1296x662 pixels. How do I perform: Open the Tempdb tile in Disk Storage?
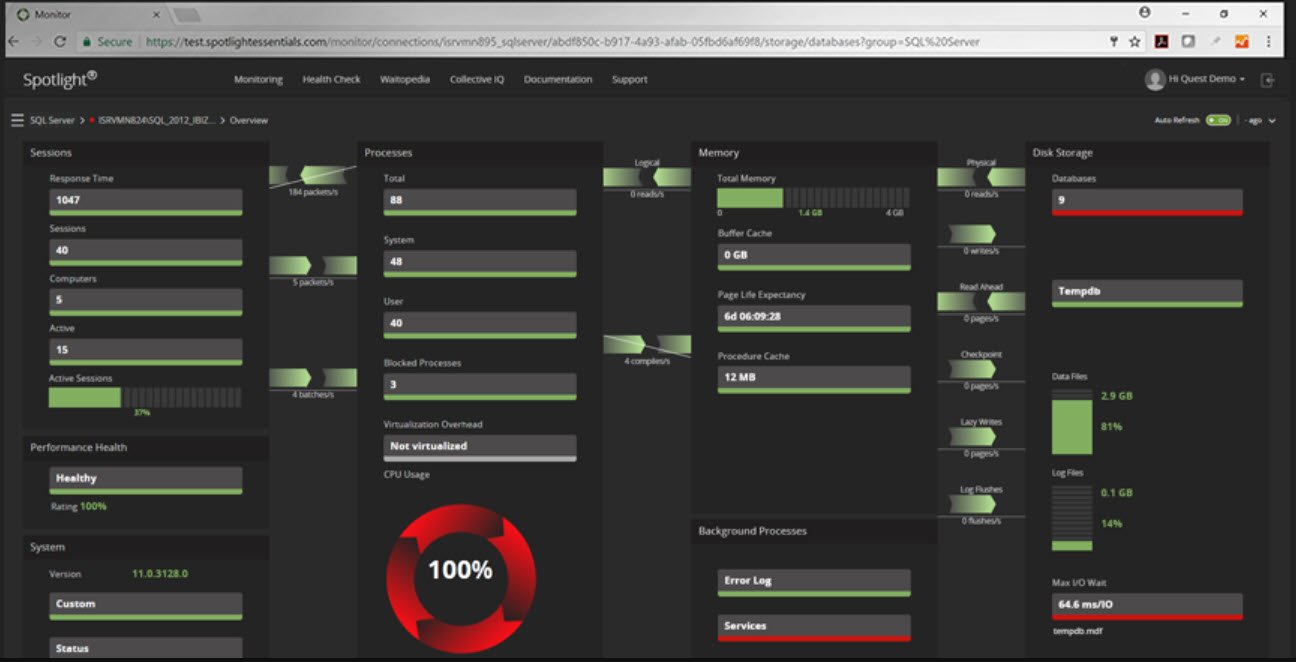coord(1147,293)
